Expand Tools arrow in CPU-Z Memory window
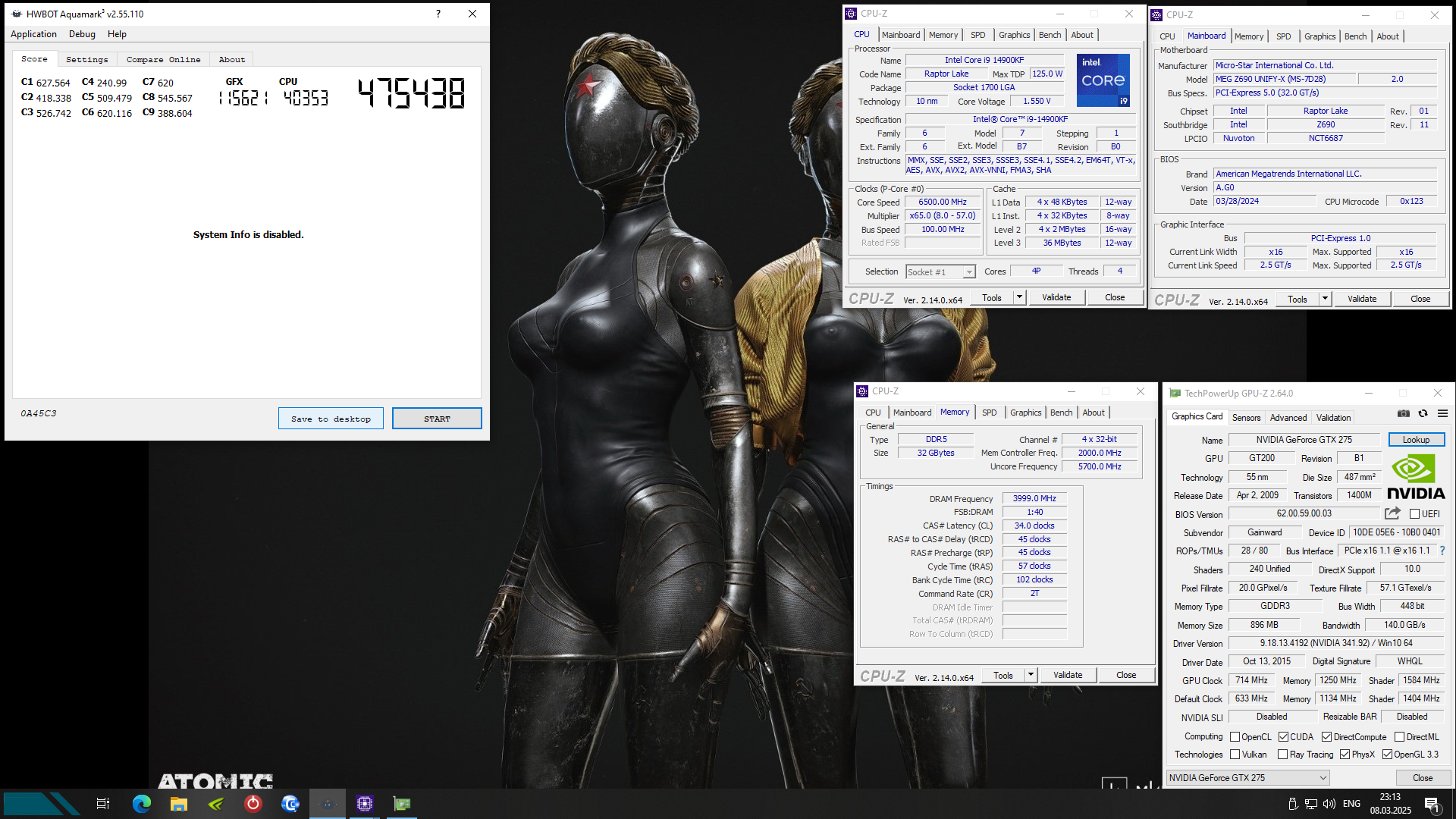 pos(1031,675)
